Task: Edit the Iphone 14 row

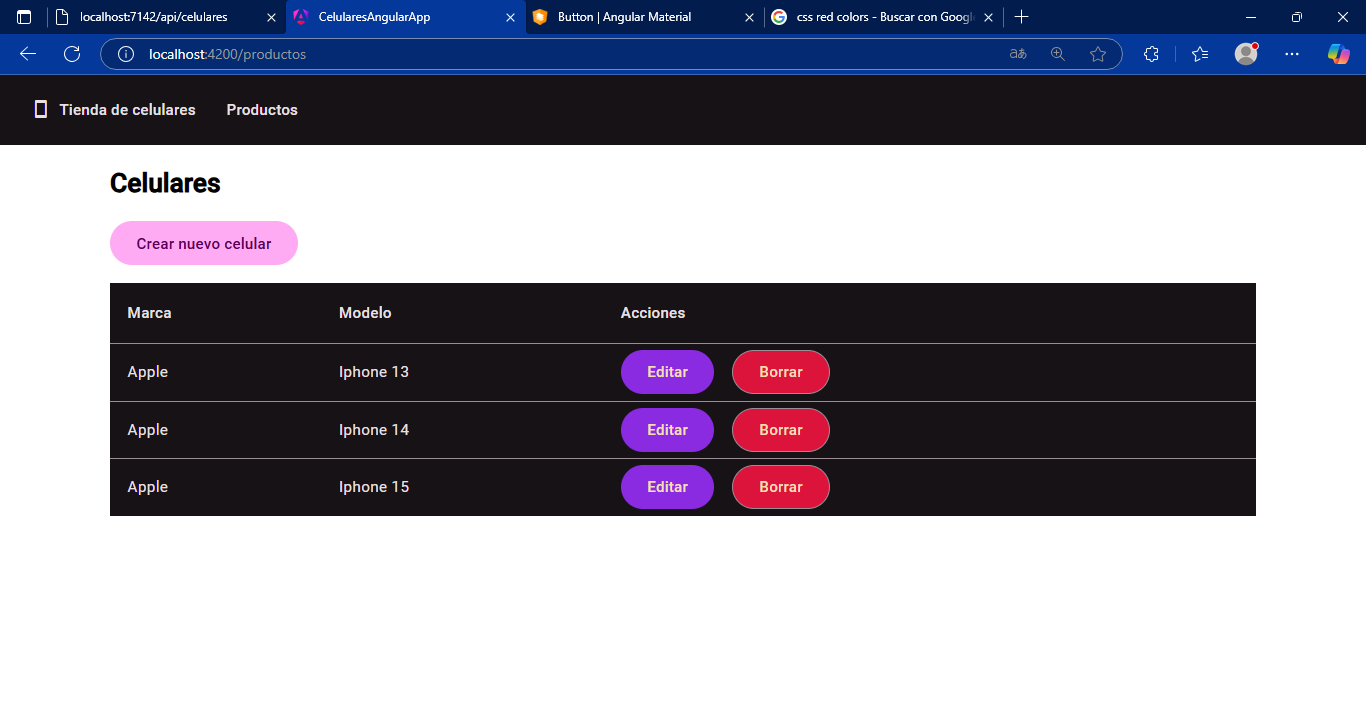Action: [x=667, y=430]
